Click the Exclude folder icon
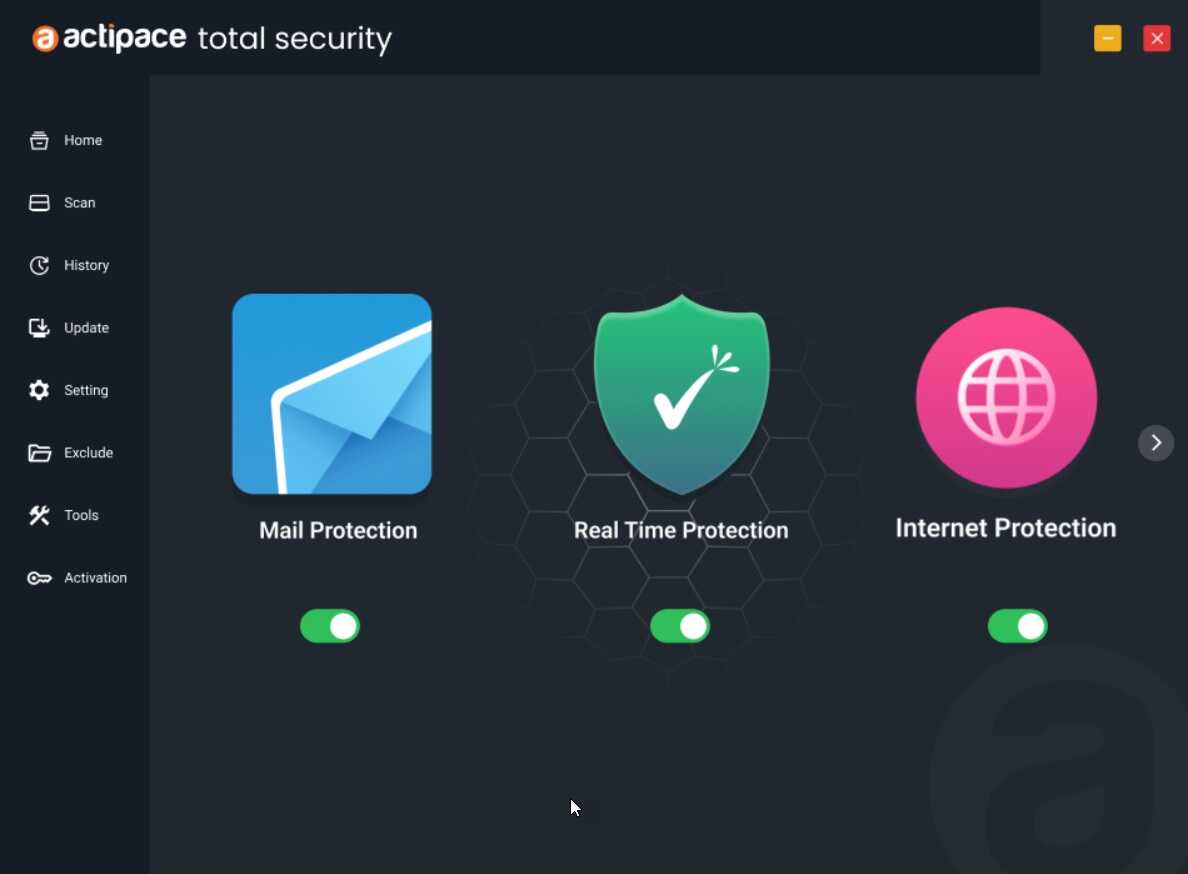The height and width of the screenshot is (874, 1188). point(39,453)
